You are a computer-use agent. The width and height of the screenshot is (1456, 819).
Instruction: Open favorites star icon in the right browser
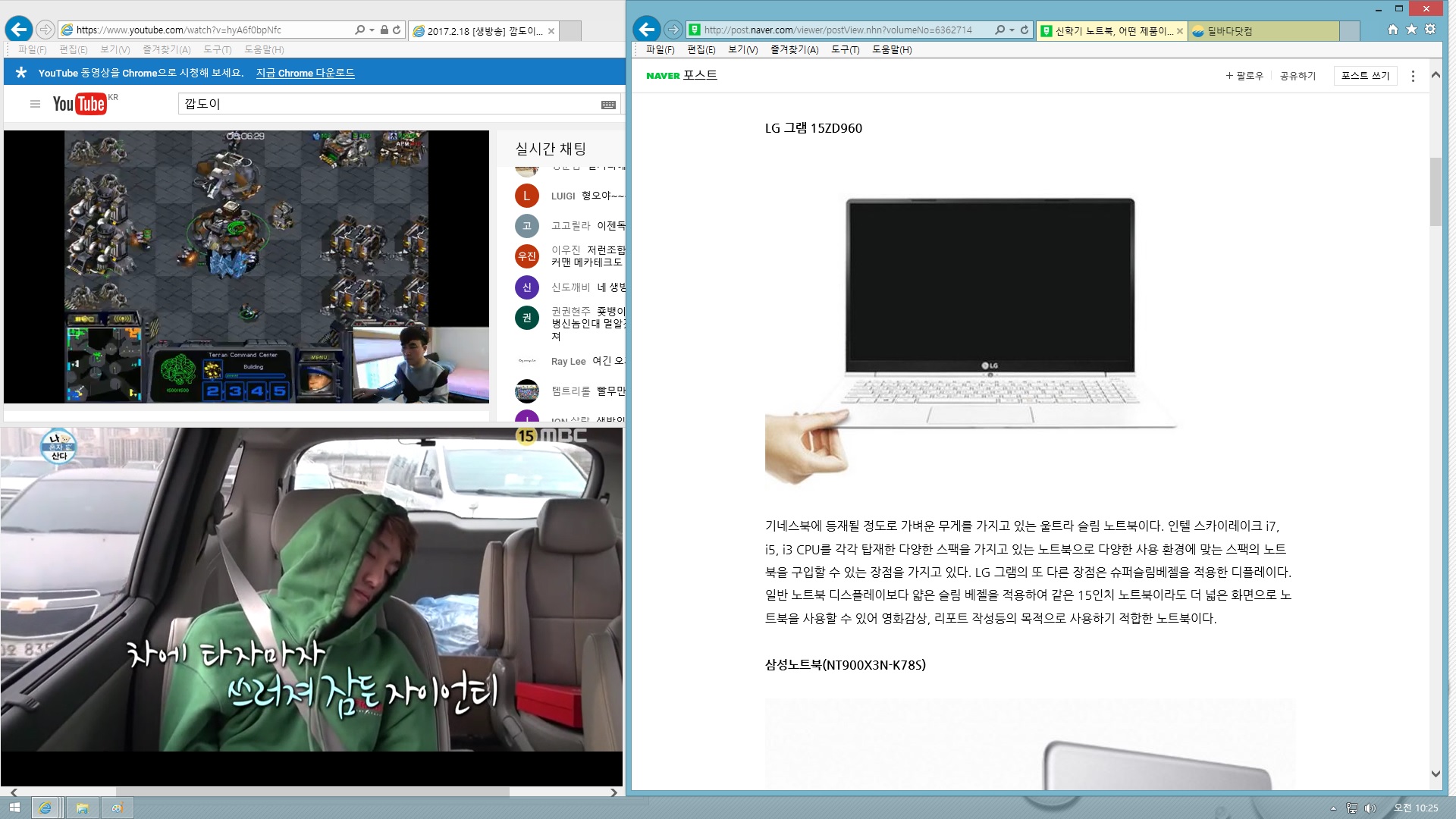coord(1411,30)
